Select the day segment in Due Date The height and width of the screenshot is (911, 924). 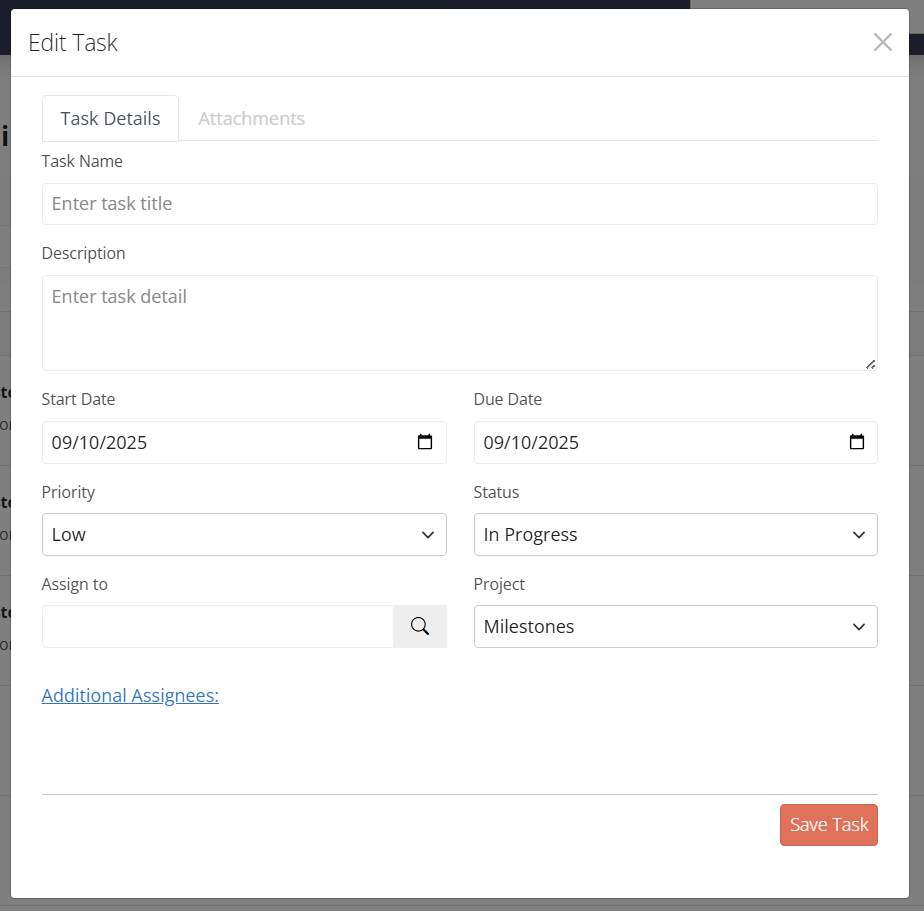pyautogui.click(x=522, y=443)
